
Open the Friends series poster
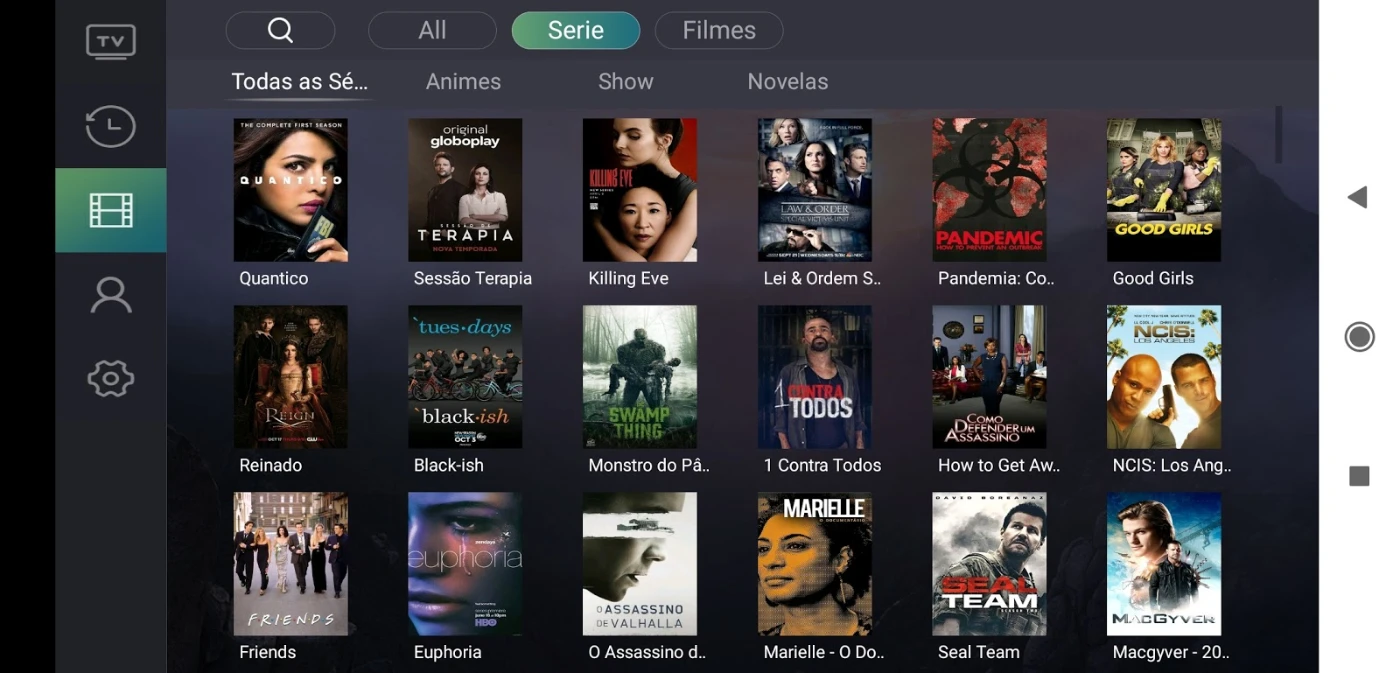coord(290,563)
